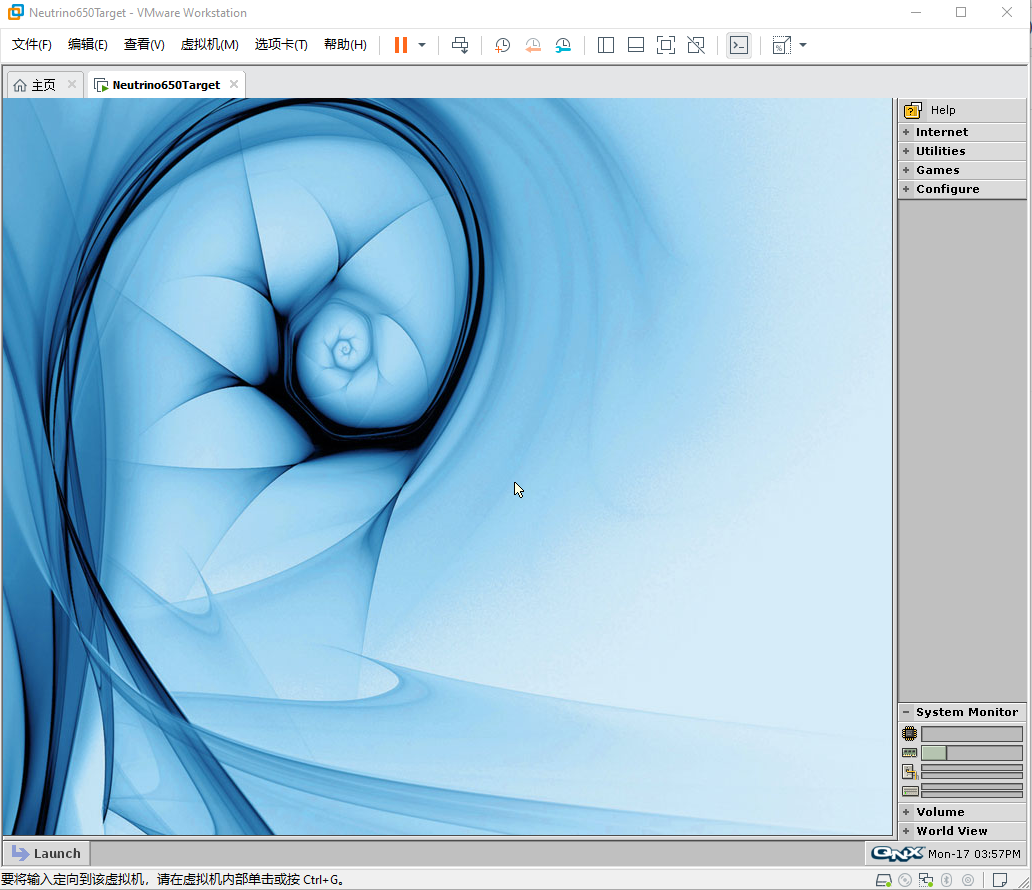The image size is (1032, 890).
Task: Open the Launch menu button
Action: coord(47,853)
